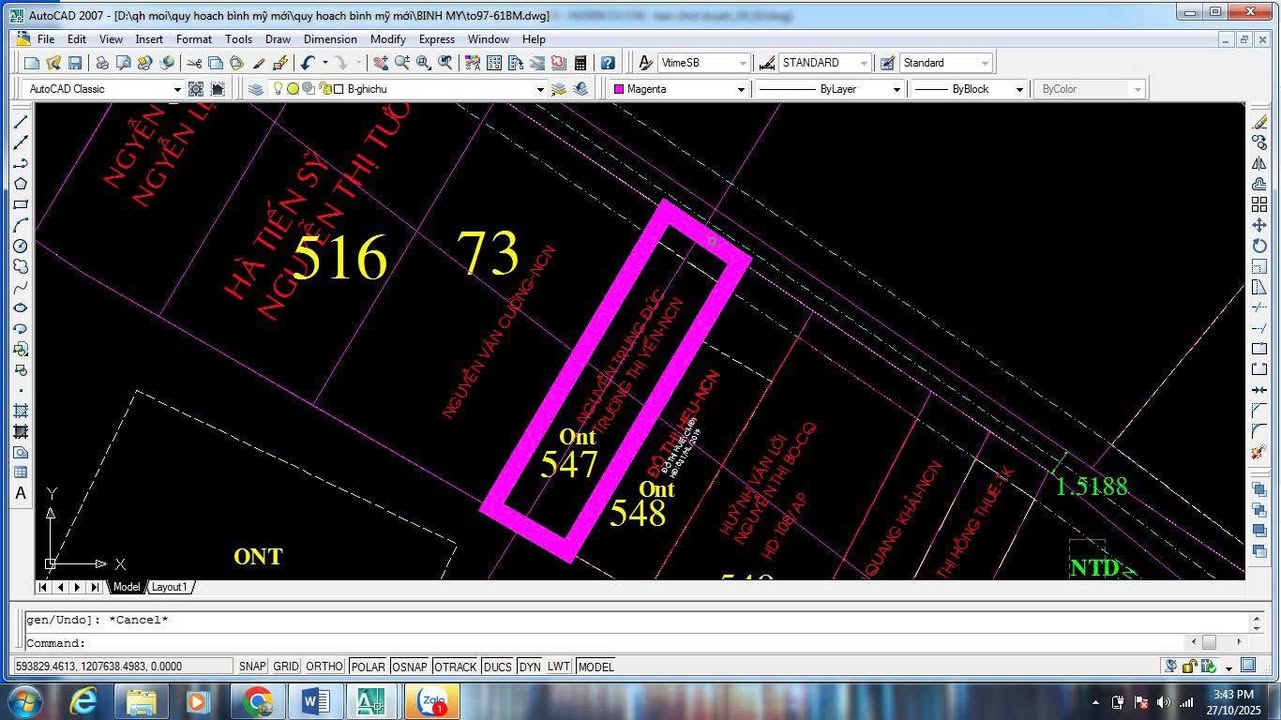Open the QuickCalc calculator icon
This screenshot has width=1281, height=720.
580,63
